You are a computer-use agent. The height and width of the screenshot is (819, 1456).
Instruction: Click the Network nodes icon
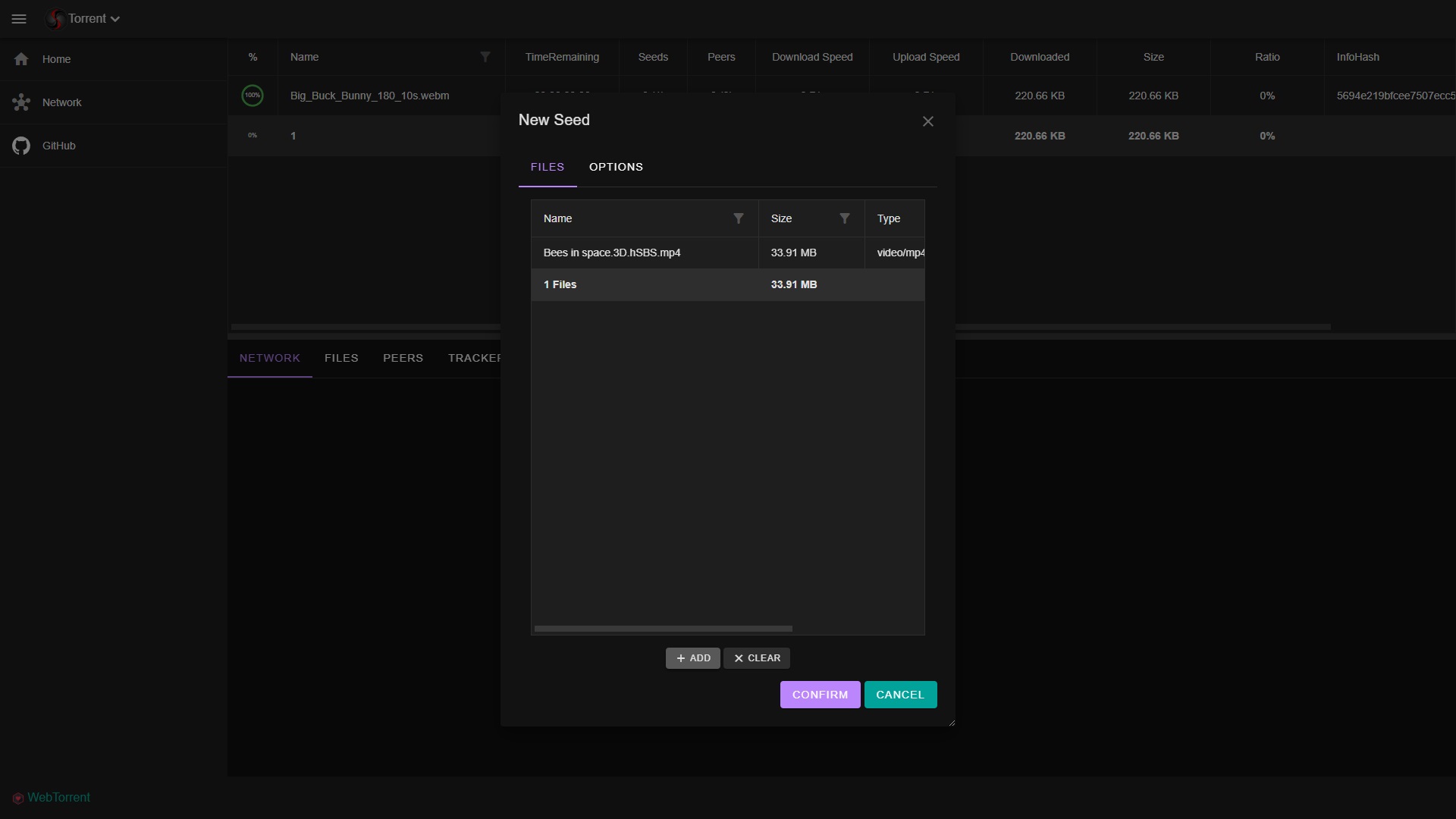coord(21,102)
